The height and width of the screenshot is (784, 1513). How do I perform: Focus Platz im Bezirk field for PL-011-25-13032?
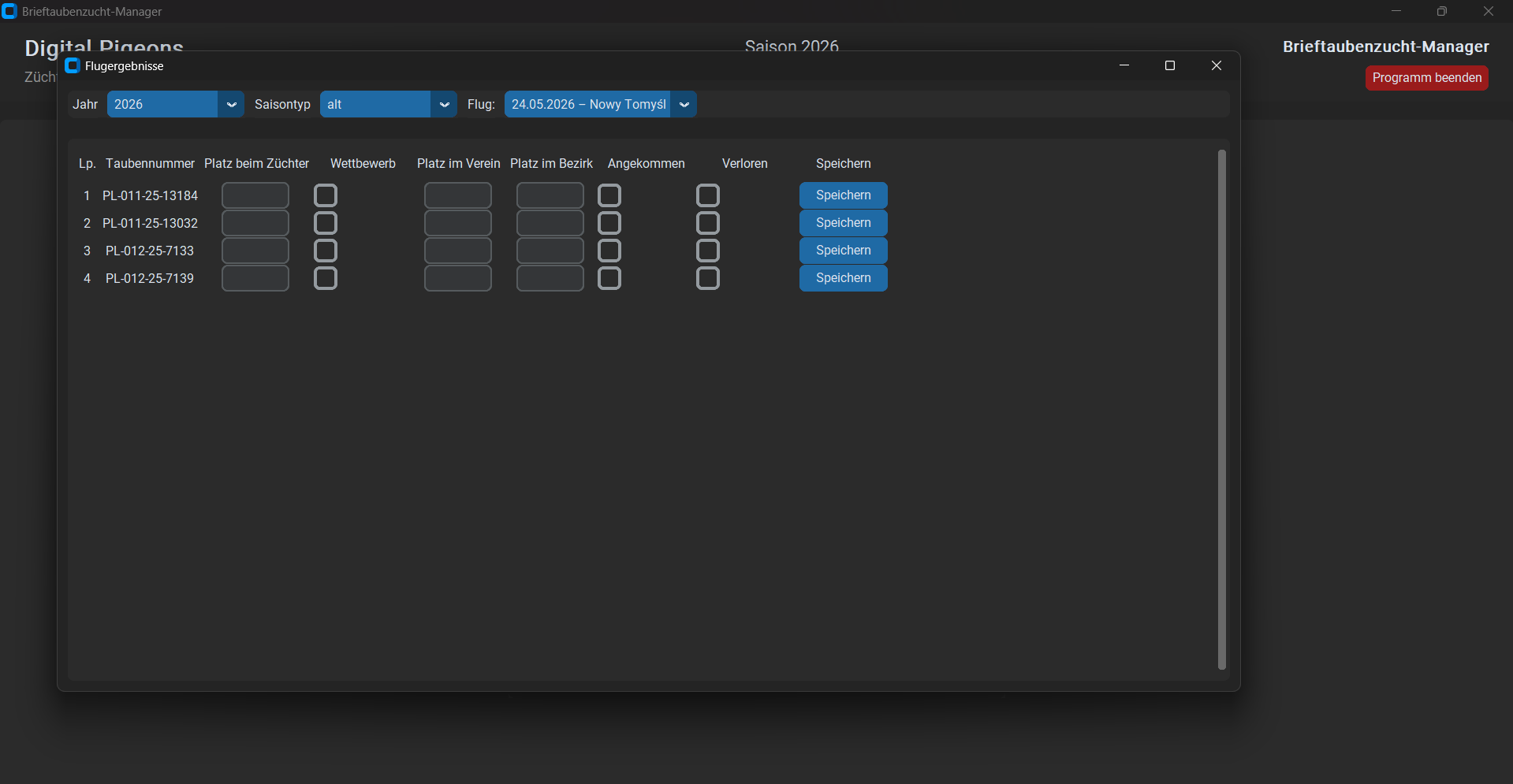(550, 223)
